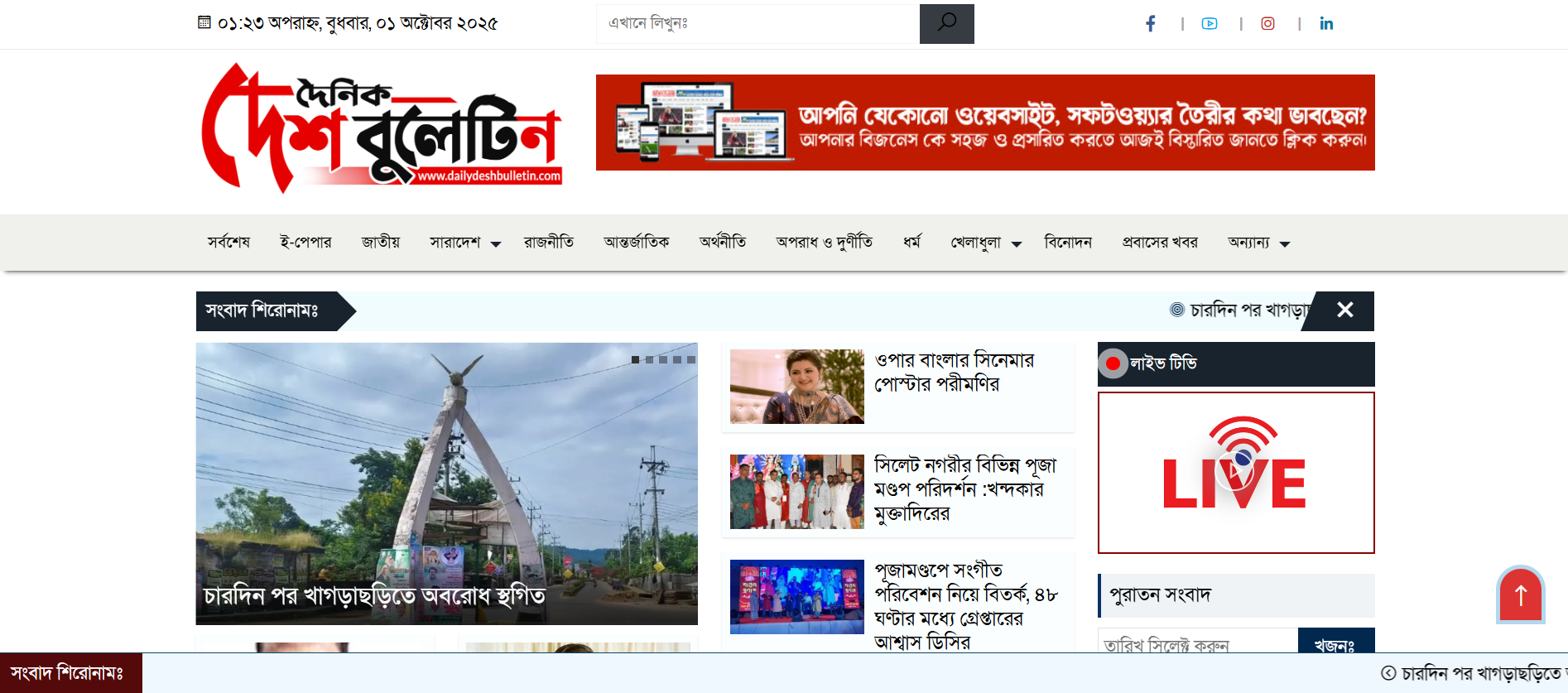Viewport: 1568px width, 693px height.
Task: Go to the রাজনীতি section
Action: click(548, 243)
